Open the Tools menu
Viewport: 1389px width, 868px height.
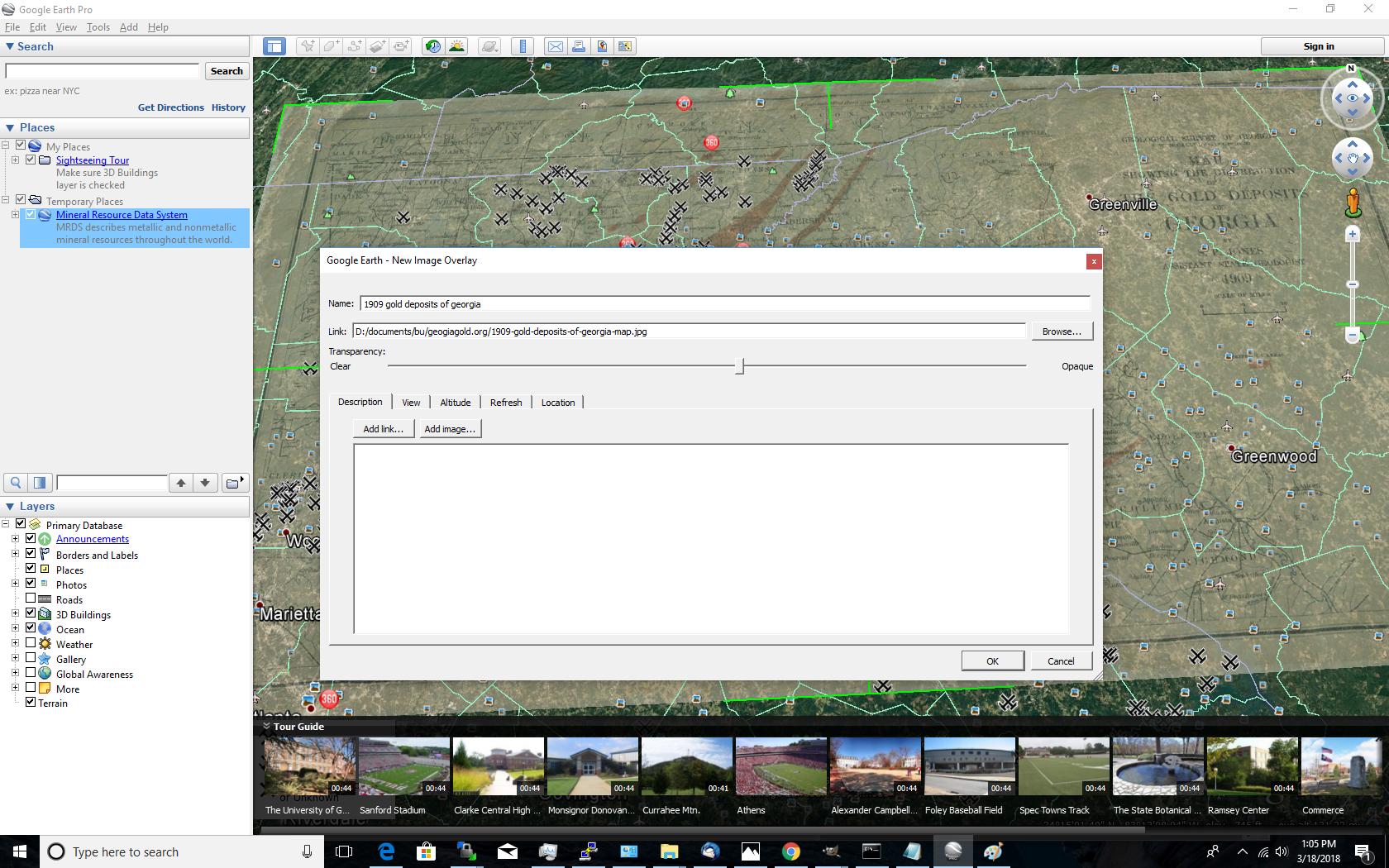tap(98, 27)
